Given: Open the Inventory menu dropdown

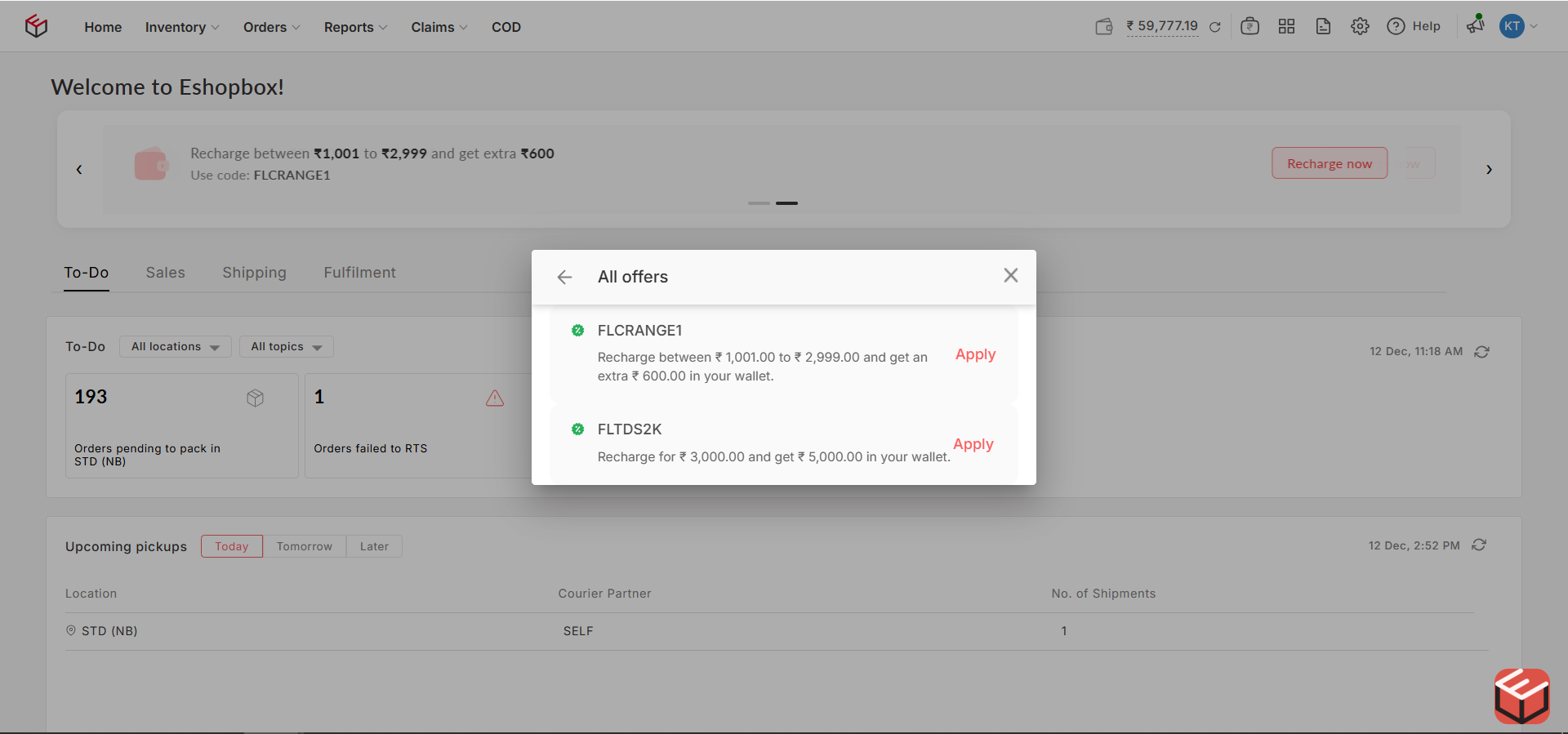Looking at the screenshot, I should coord(181,27).
